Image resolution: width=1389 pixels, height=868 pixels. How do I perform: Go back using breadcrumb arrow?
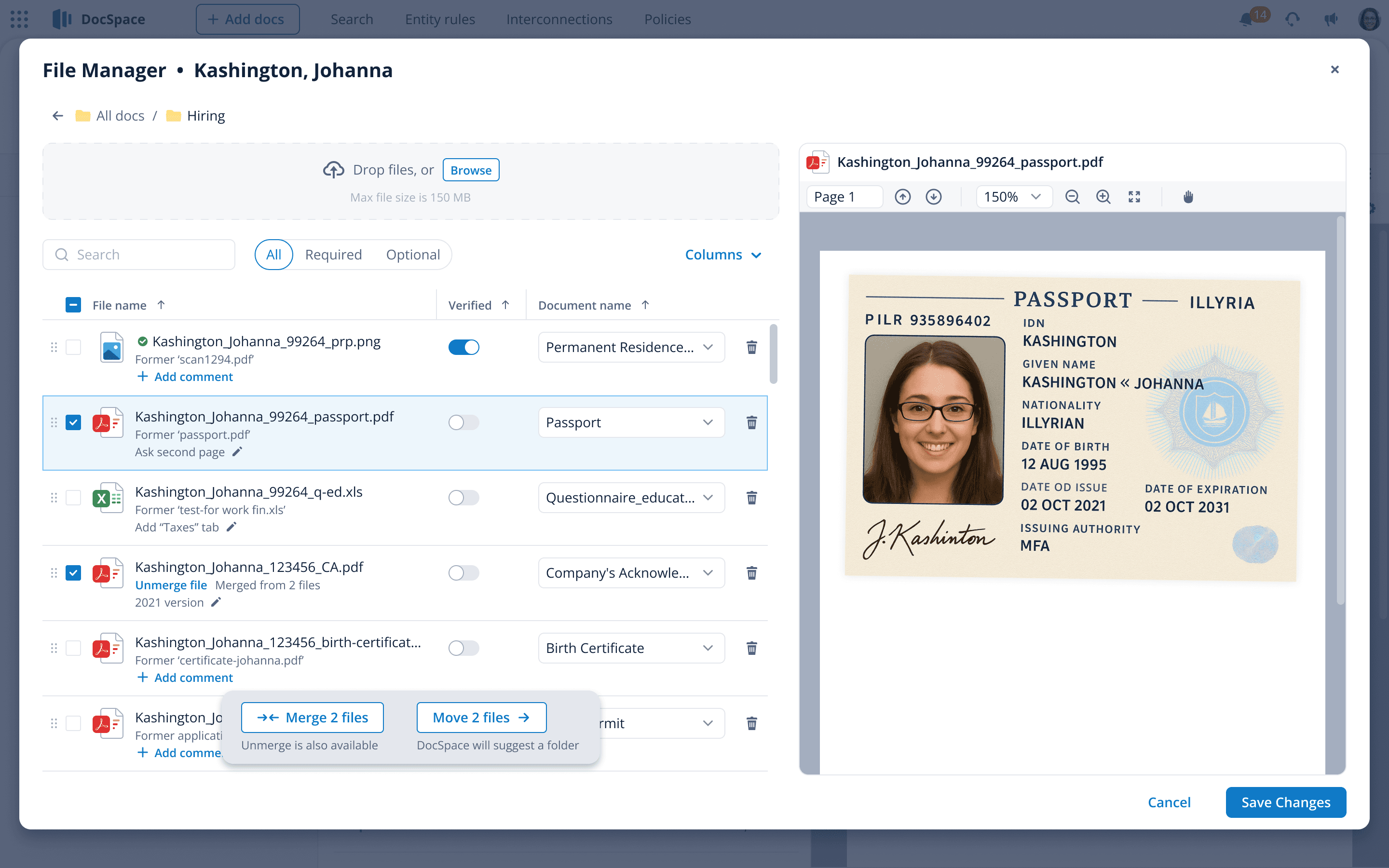click(57, 116)
